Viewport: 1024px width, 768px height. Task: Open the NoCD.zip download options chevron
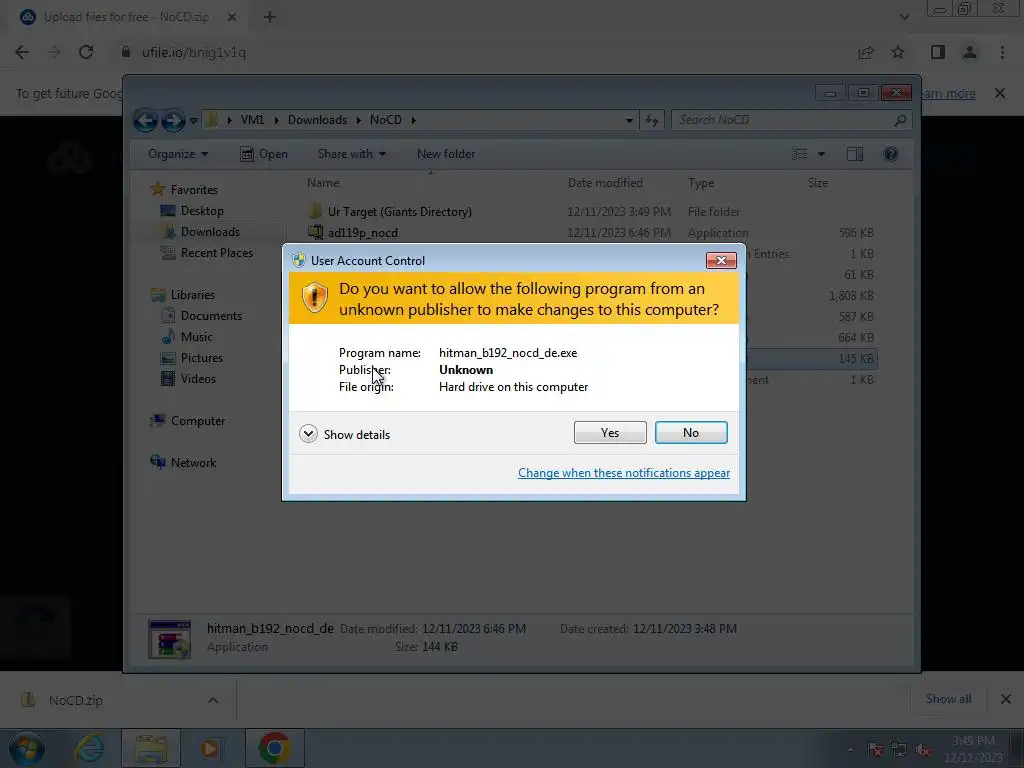coord(213,700)
